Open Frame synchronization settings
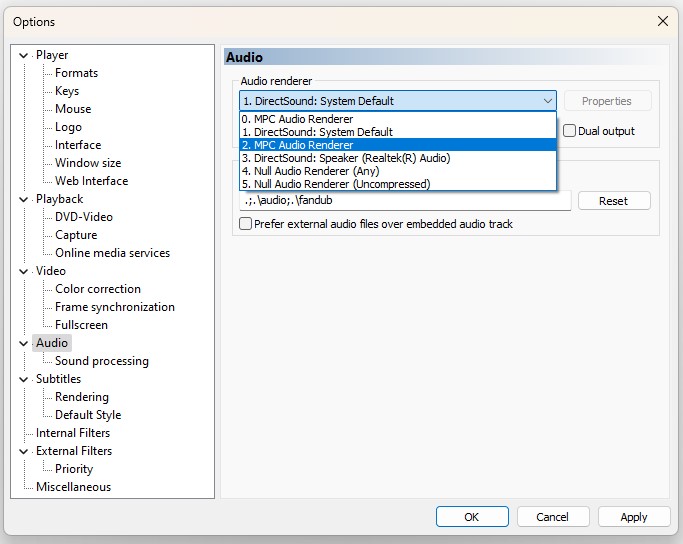The height and width of the screenshot is (544, 683). click(115, 307)
